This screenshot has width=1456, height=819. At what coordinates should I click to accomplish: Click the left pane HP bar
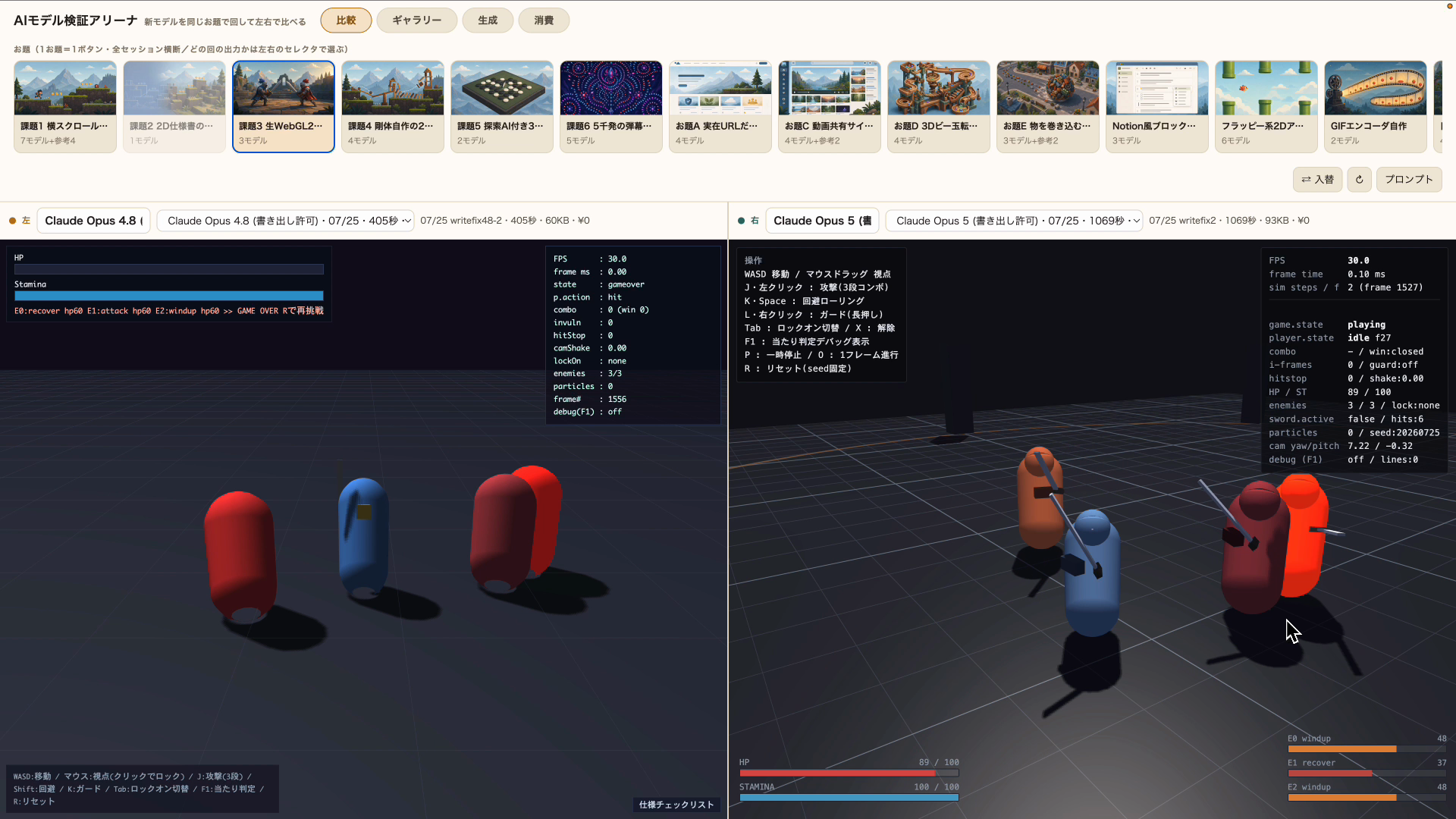click(x=169, y=269)
